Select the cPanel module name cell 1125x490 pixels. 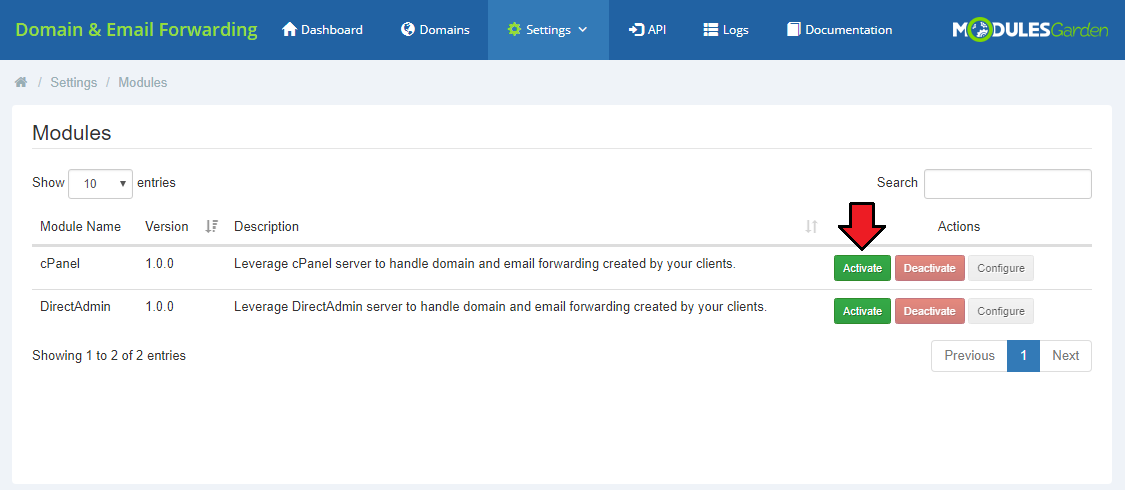click(x=60, y=264)
